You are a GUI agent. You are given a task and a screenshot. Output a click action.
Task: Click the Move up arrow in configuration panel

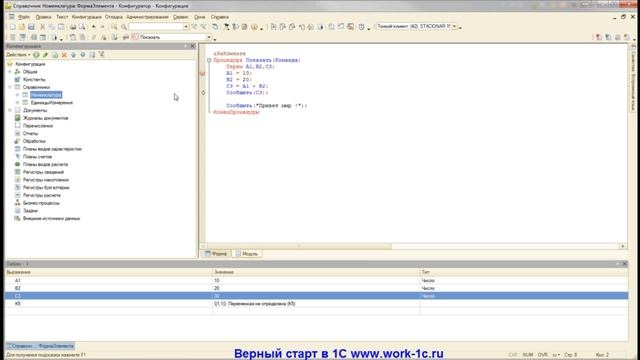[73, 55]
